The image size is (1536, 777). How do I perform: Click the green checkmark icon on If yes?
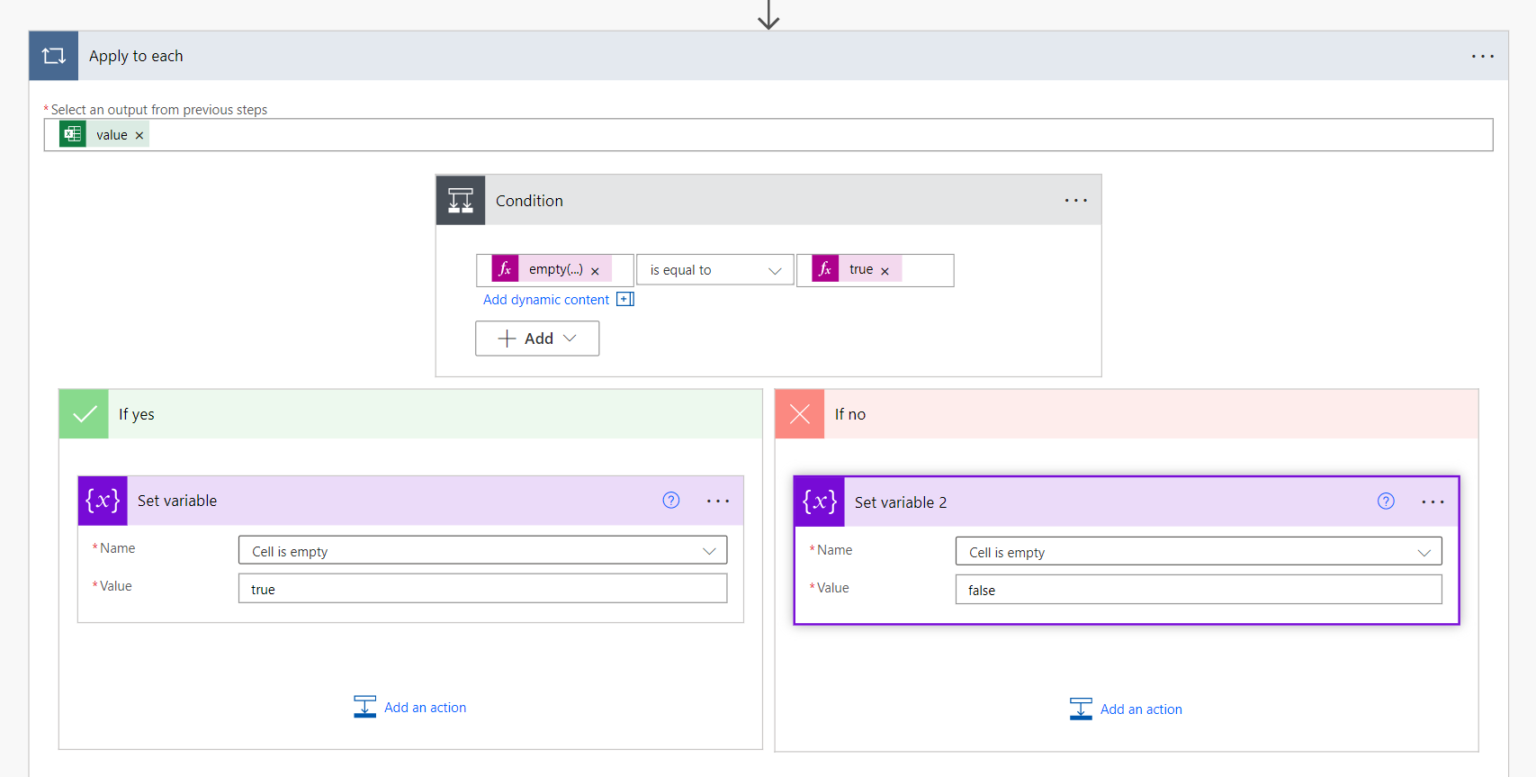click(x=83, y=413)
